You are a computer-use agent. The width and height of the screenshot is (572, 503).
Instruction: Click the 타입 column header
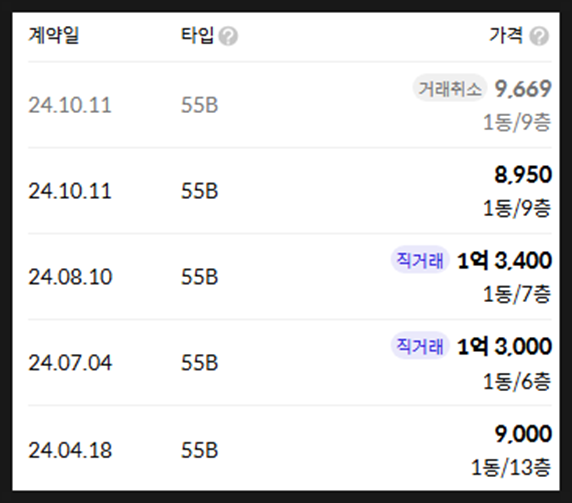click(197, 36)
